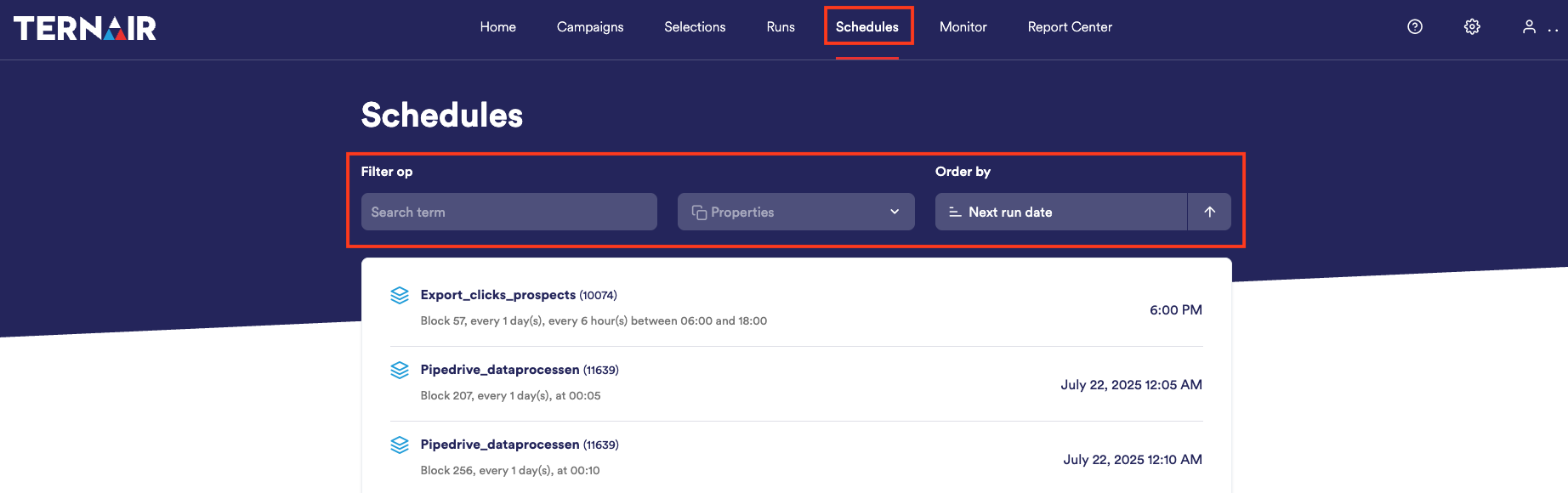Toggle sort direction arrow button
Viewport: 1568px width, 493px height.
click(x=1209, y=212)
